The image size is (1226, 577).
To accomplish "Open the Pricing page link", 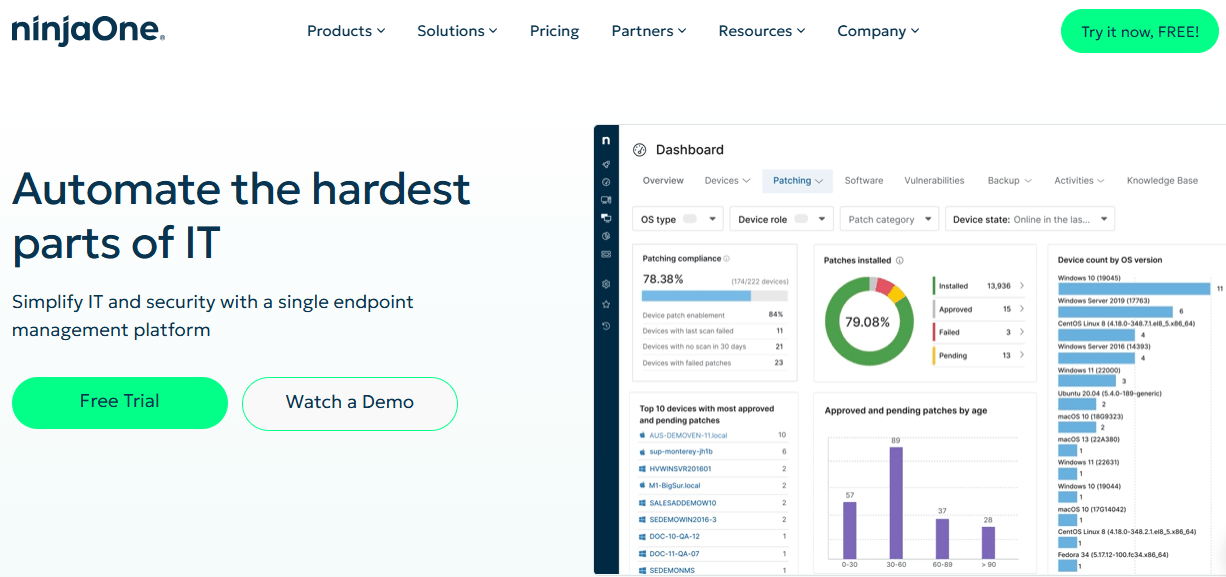I will click(554, 31).
